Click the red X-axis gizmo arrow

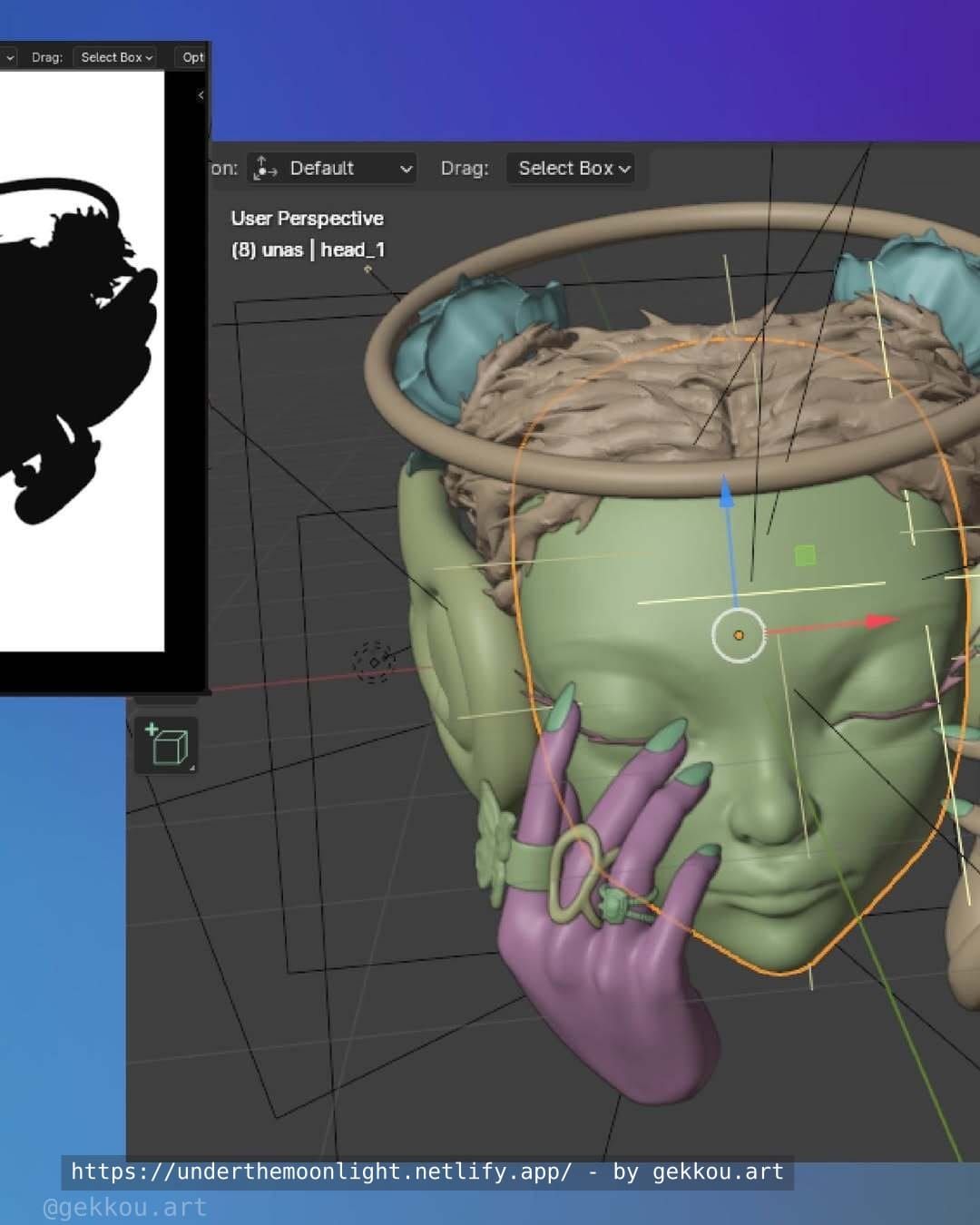tap(878, 622)
